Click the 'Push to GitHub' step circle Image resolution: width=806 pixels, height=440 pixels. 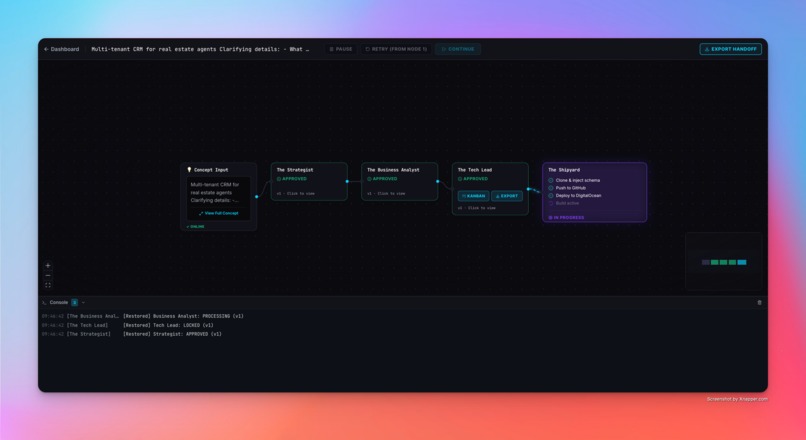pos(551,188)
